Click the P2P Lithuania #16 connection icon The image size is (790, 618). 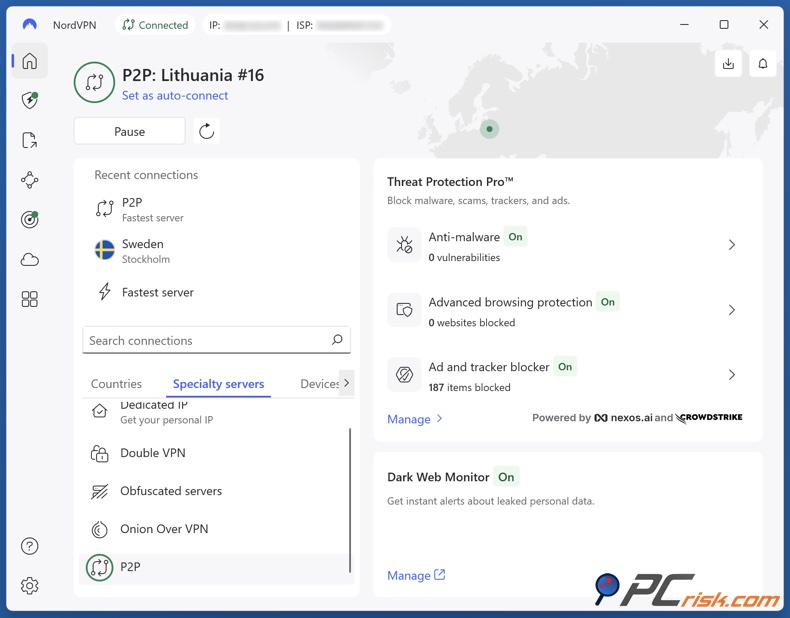(x=94, y=82)
